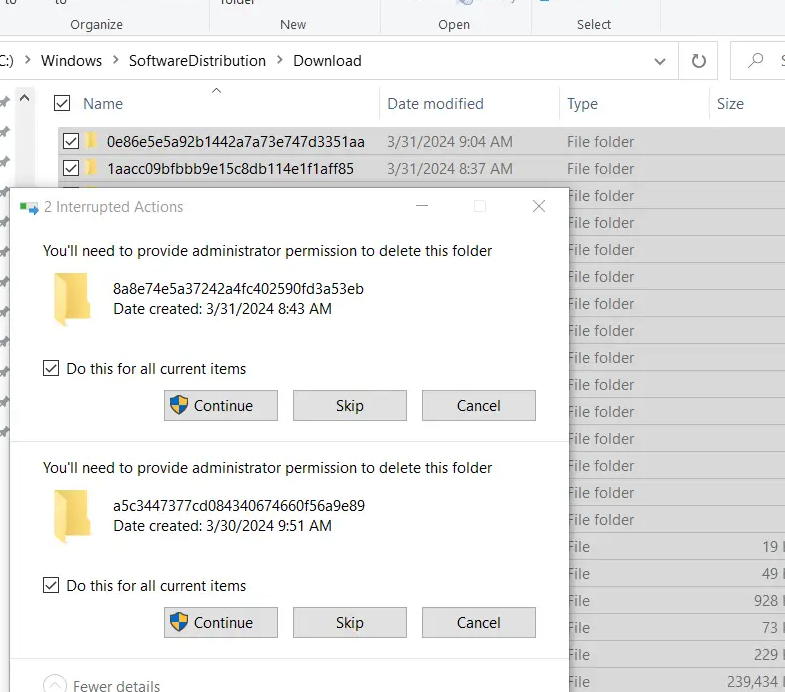Click the navigation pane scroll-up arrow

click(x=25, y=98)
